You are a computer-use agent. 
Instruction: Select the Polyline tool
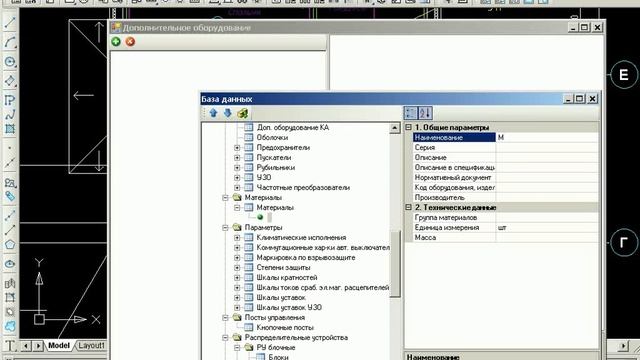pos(10,100)
